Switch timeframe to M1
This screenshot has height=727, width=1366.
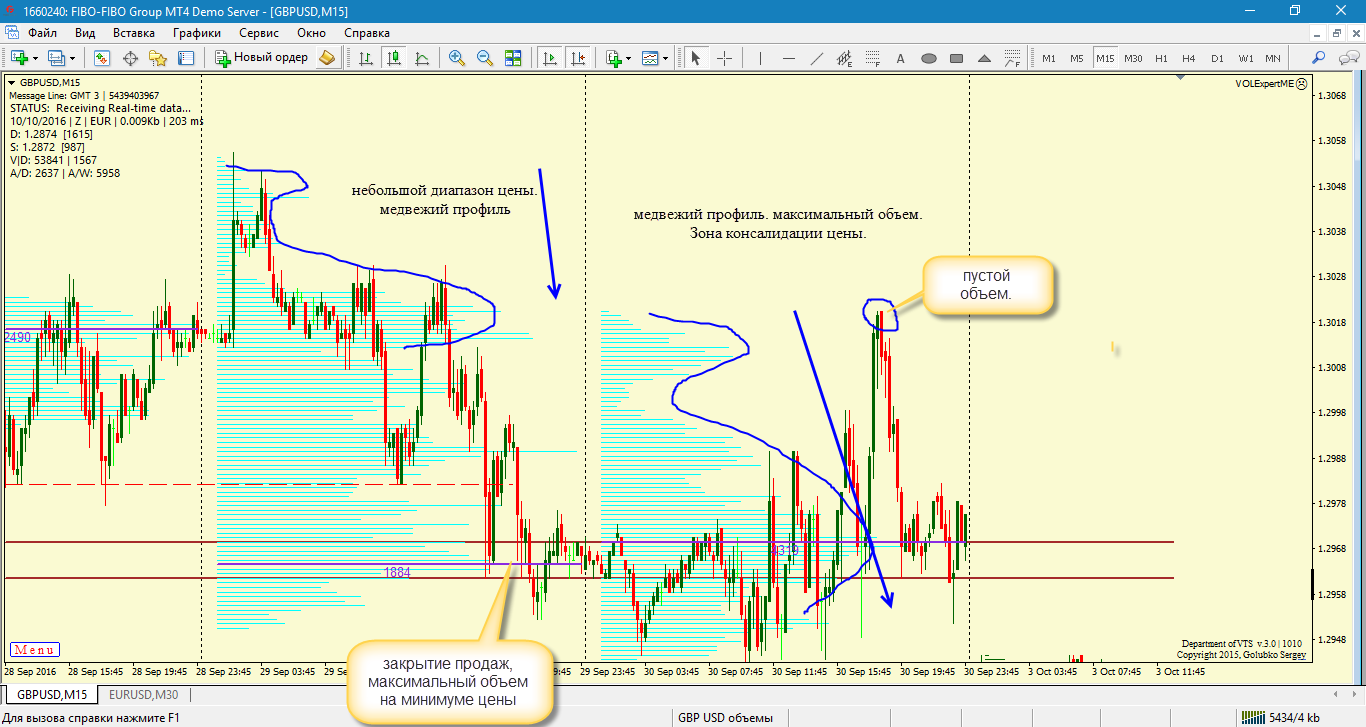1049,58
